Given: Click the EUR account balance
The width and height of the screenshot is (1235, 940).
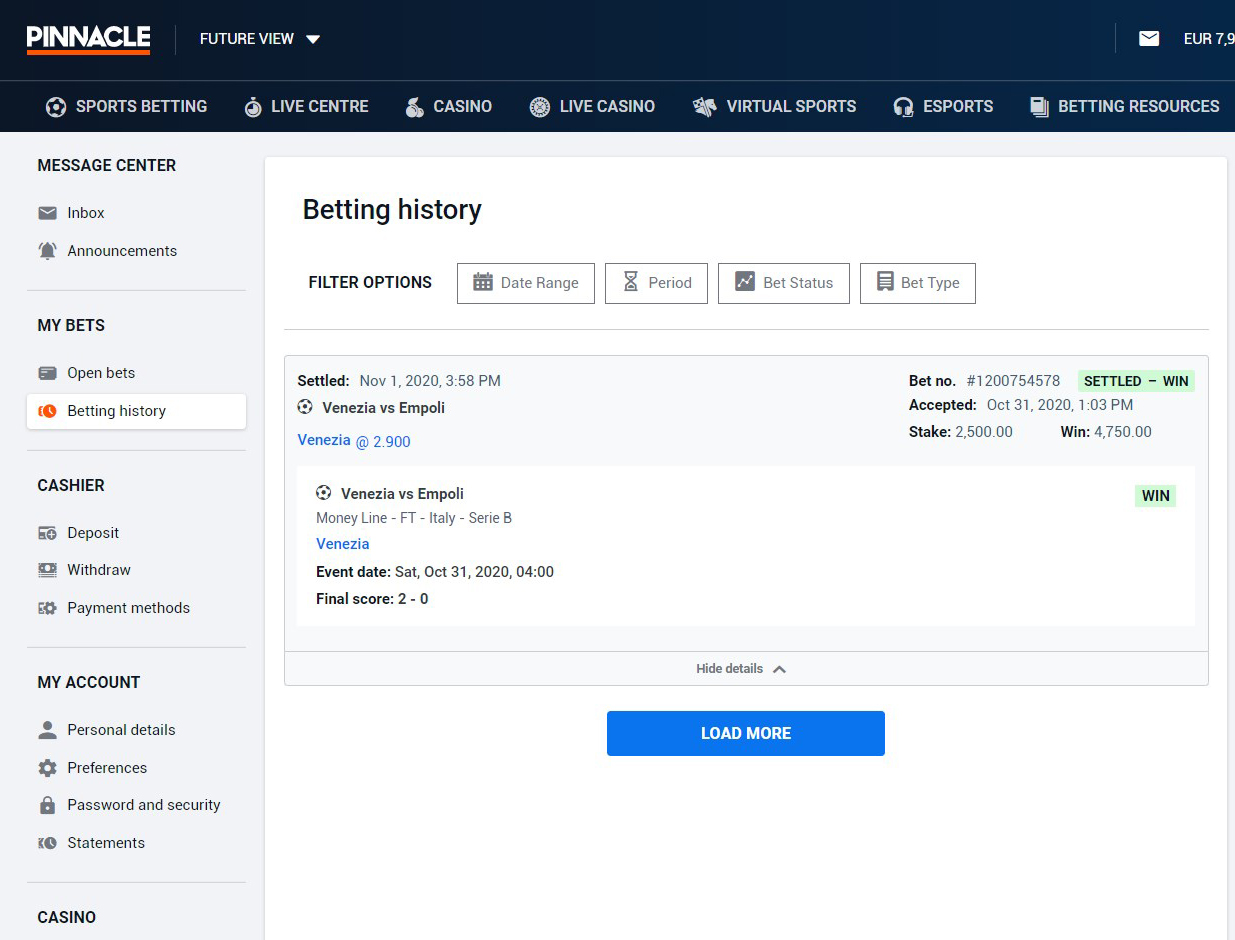Looking at the screenshot, I should [1209, 39].
